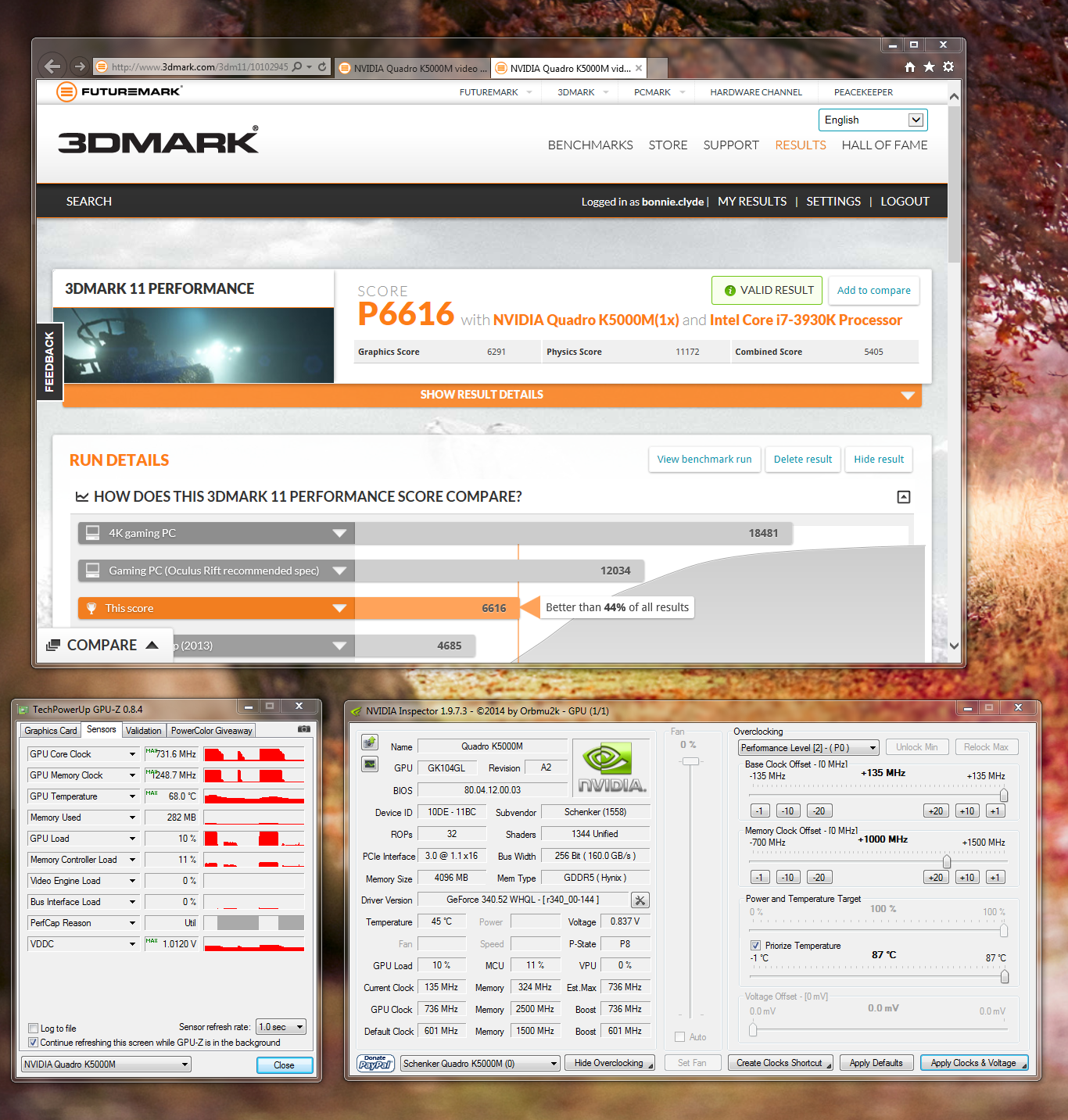Click the Memory Clock -20 step button
Screen dimensions: 1068x1120
(x=819, y=878)
